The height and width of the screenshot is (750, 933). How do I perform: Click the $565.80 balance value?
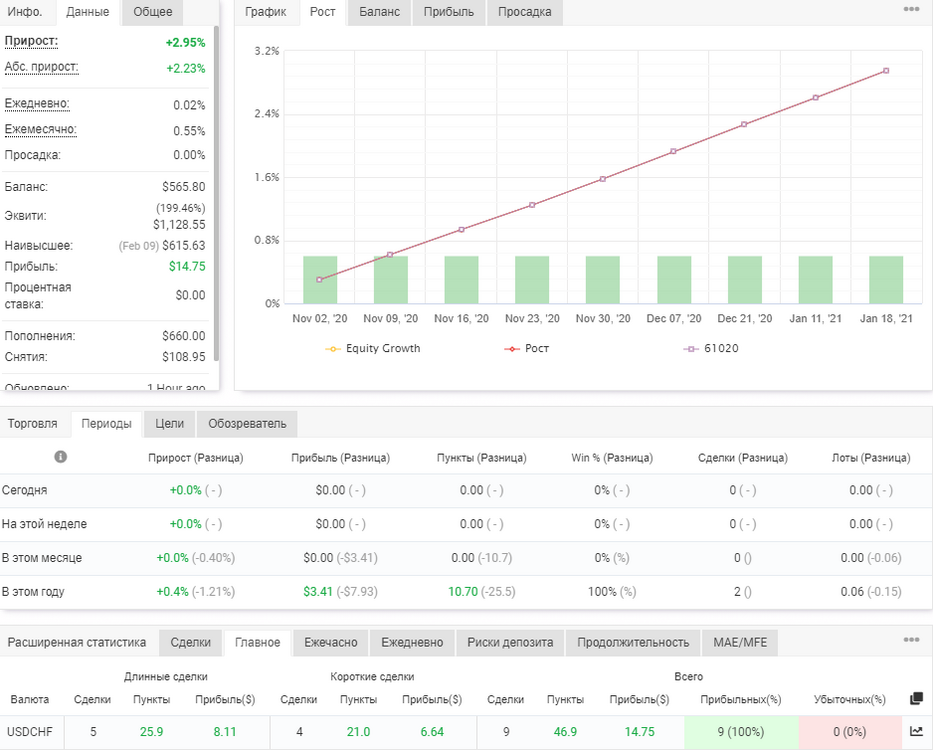(184, 187)
